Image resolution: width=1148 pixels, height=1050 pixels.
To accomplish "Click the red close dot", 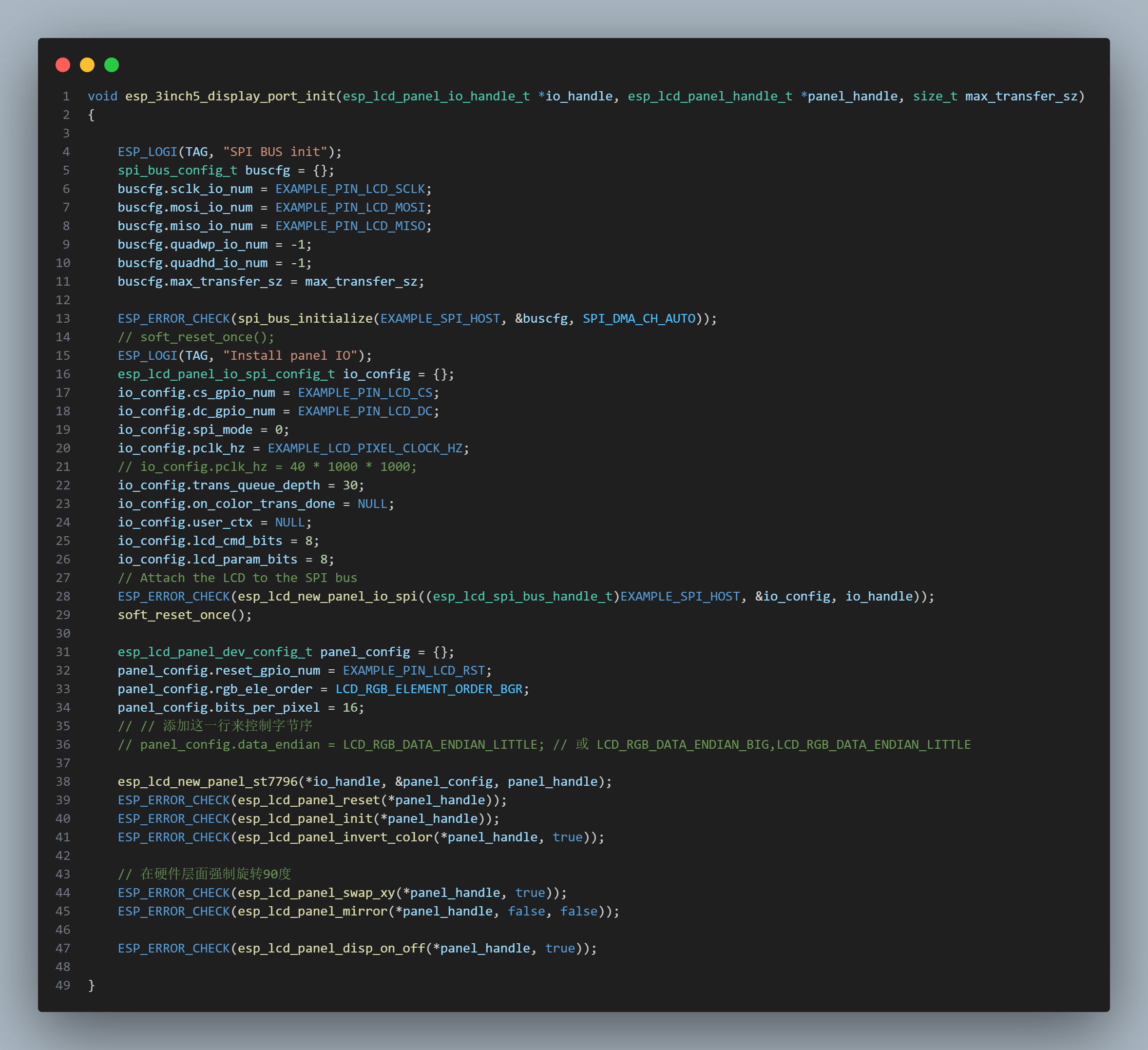I will 63,65.
